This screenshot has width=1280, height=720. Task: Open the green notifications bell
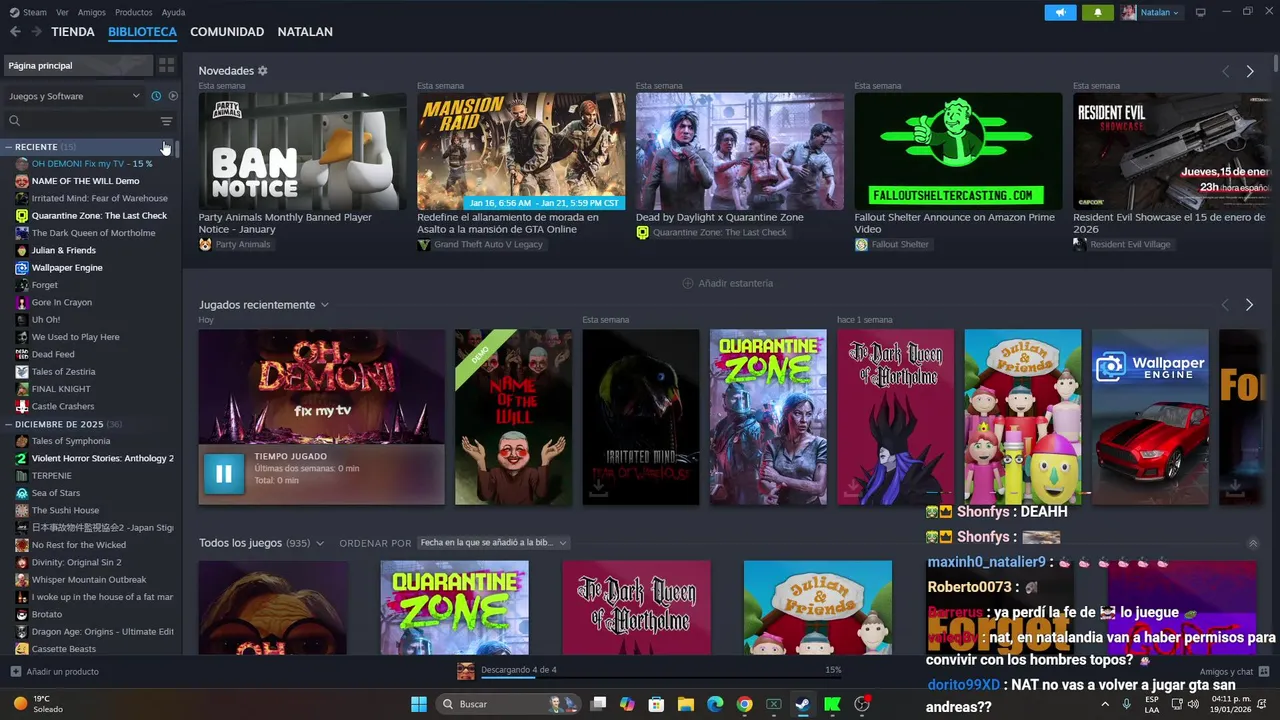(x=1098, y=12)
